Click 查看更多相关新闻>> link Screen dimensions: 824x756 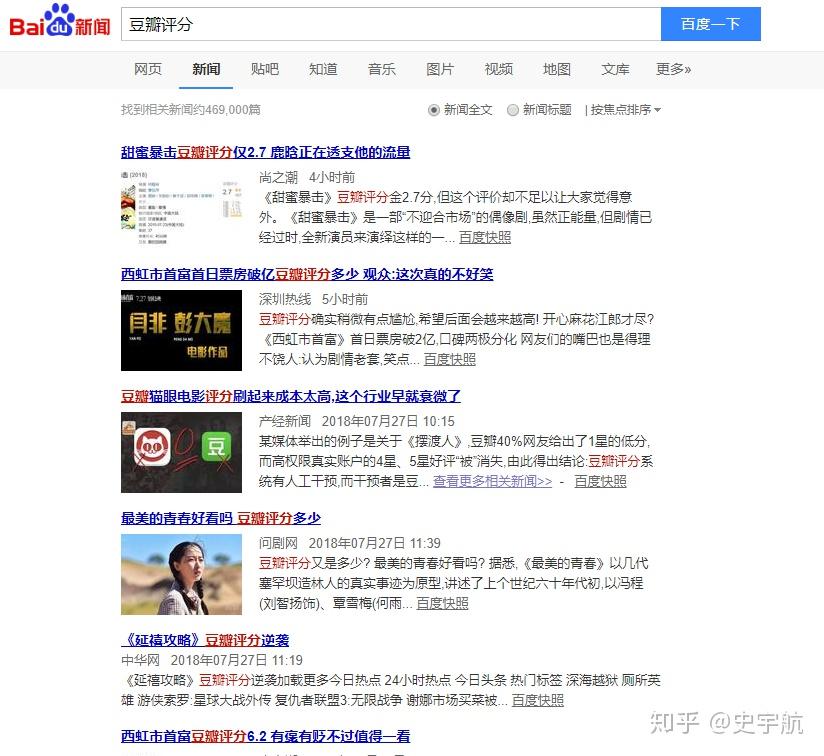492,481
